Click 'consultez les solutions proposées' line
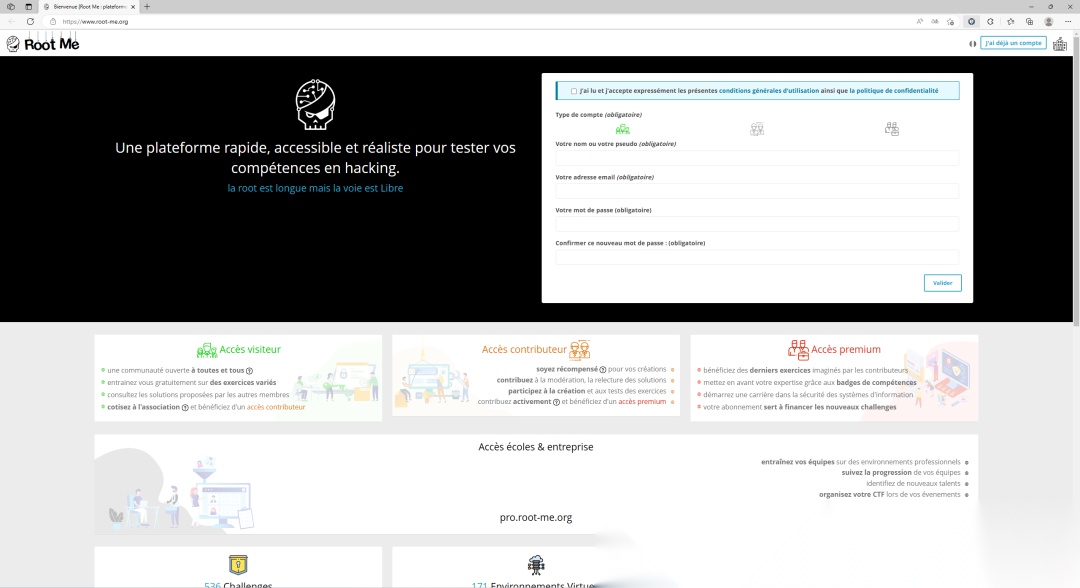 198,395
